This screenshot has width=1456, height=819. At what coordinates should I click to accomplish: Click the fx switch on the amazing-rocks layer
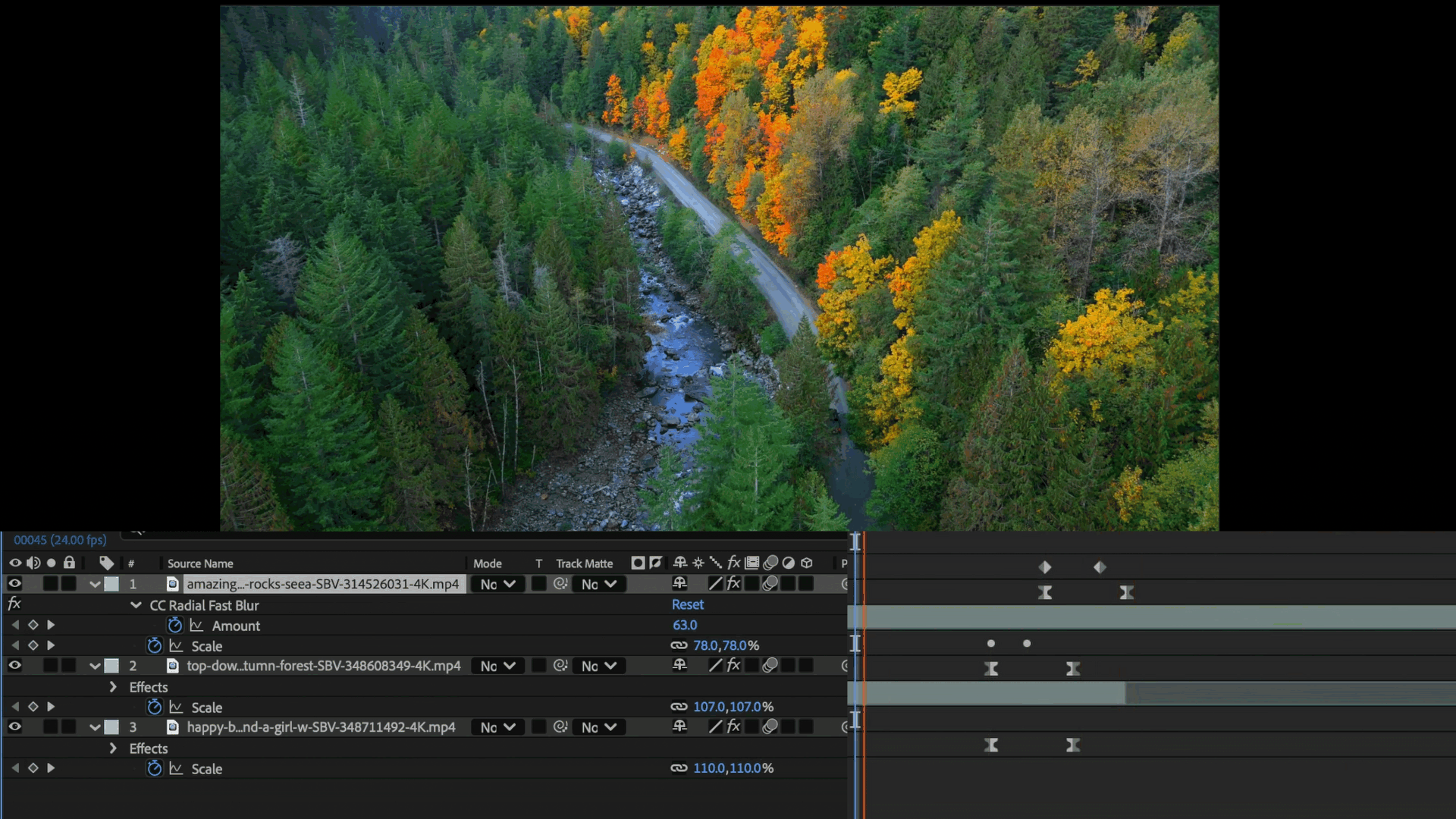[733, 583]
